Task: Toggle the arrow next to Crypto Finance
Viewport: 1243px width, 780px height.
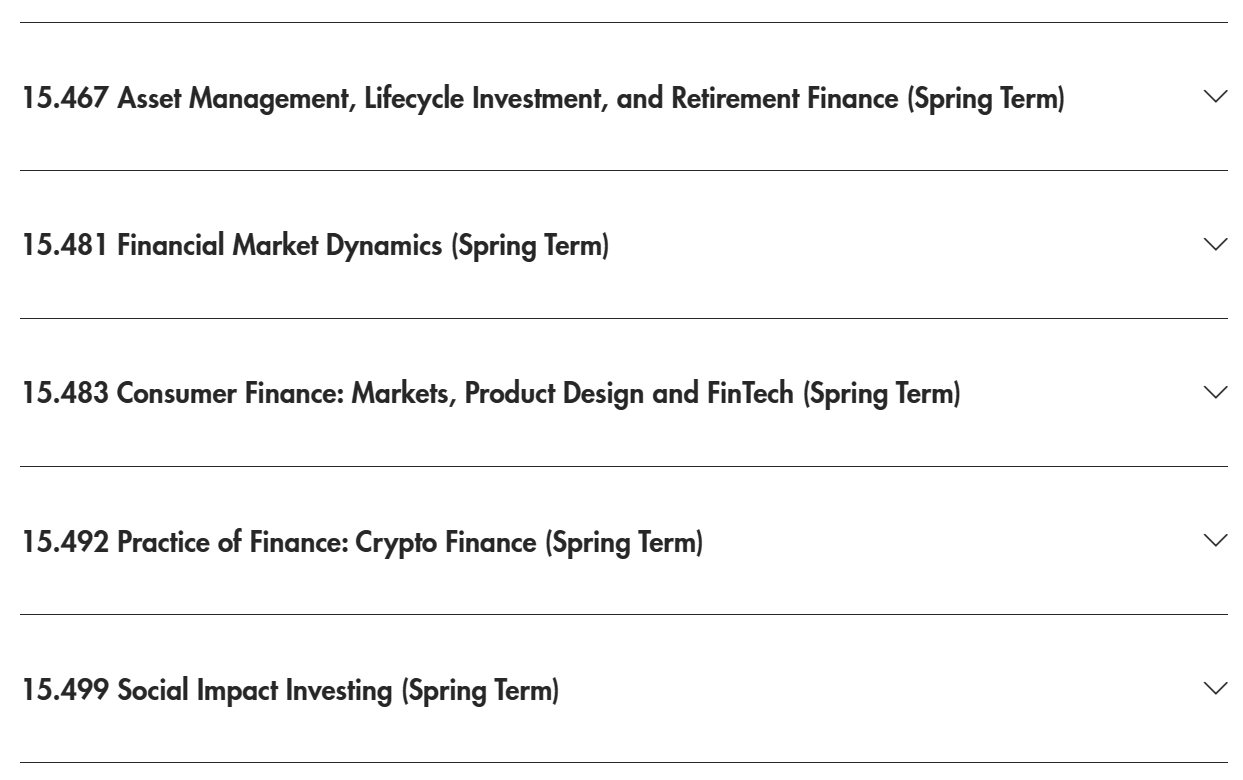Action: click(1216, 540)
